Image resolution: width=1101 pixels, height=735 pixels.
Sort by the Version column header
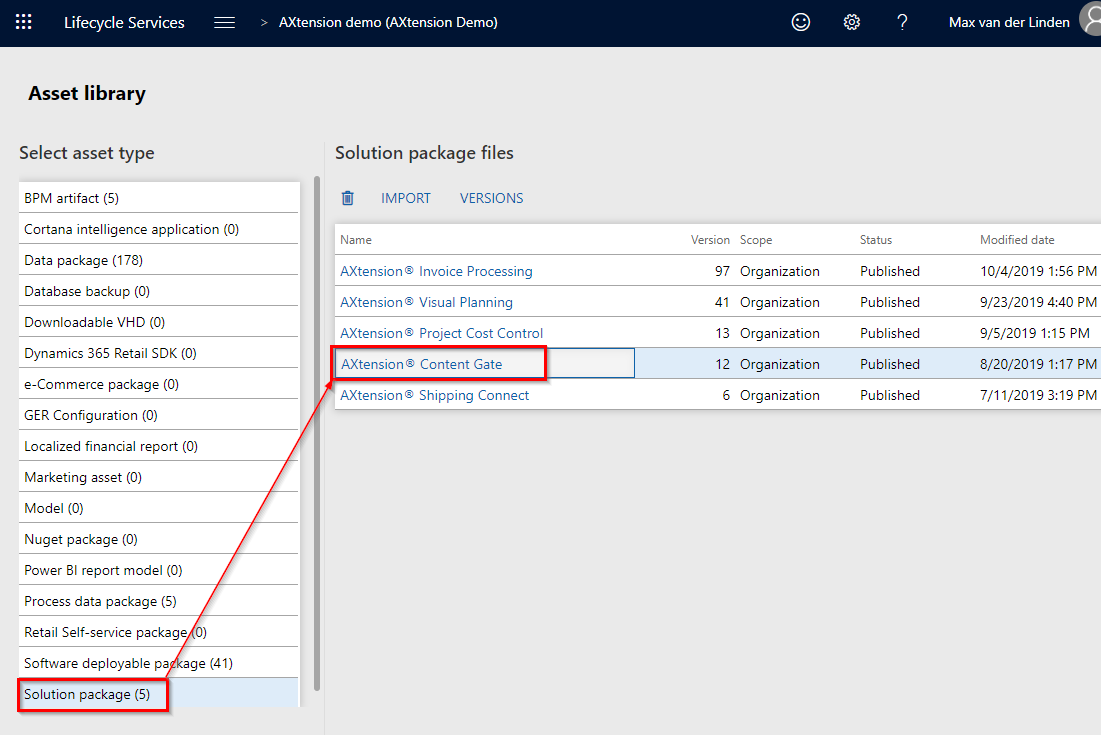click(710, 240)
